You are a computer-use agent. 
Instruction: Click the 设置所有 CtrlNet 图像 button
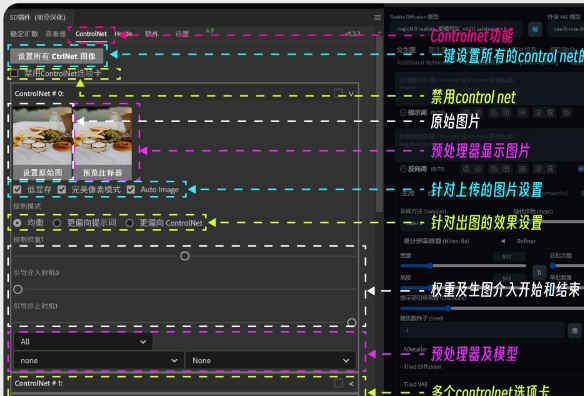coord(57,56)
